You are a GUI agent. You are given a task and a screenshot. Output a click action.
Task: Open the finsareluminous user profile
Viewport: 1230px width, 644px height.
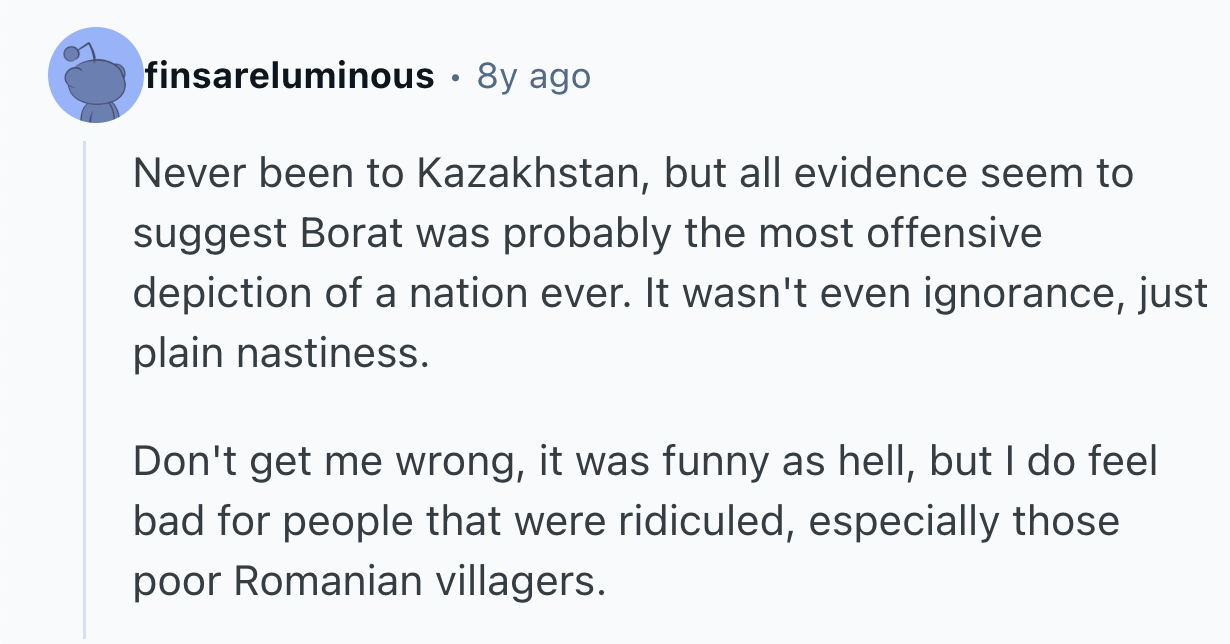pos(289,76)
